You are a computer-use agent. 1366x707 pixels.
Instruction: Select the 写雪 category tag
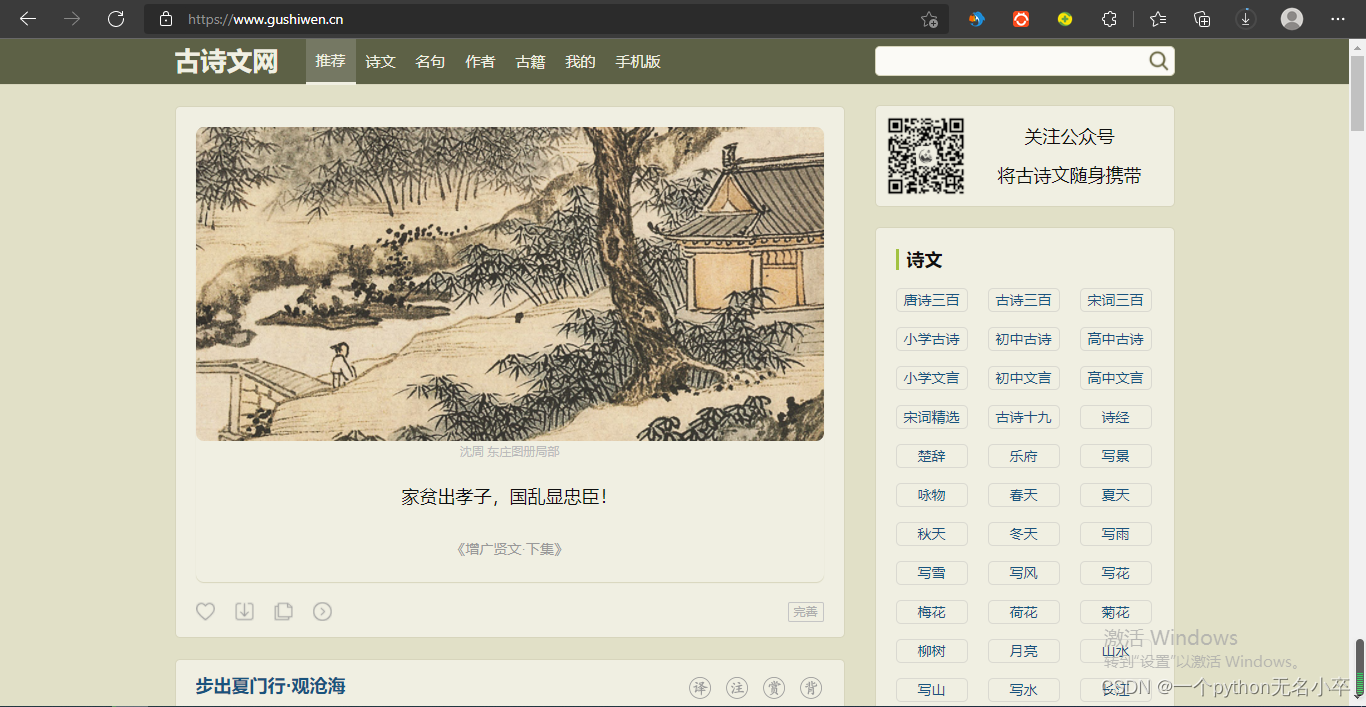(x=932, y=573)
